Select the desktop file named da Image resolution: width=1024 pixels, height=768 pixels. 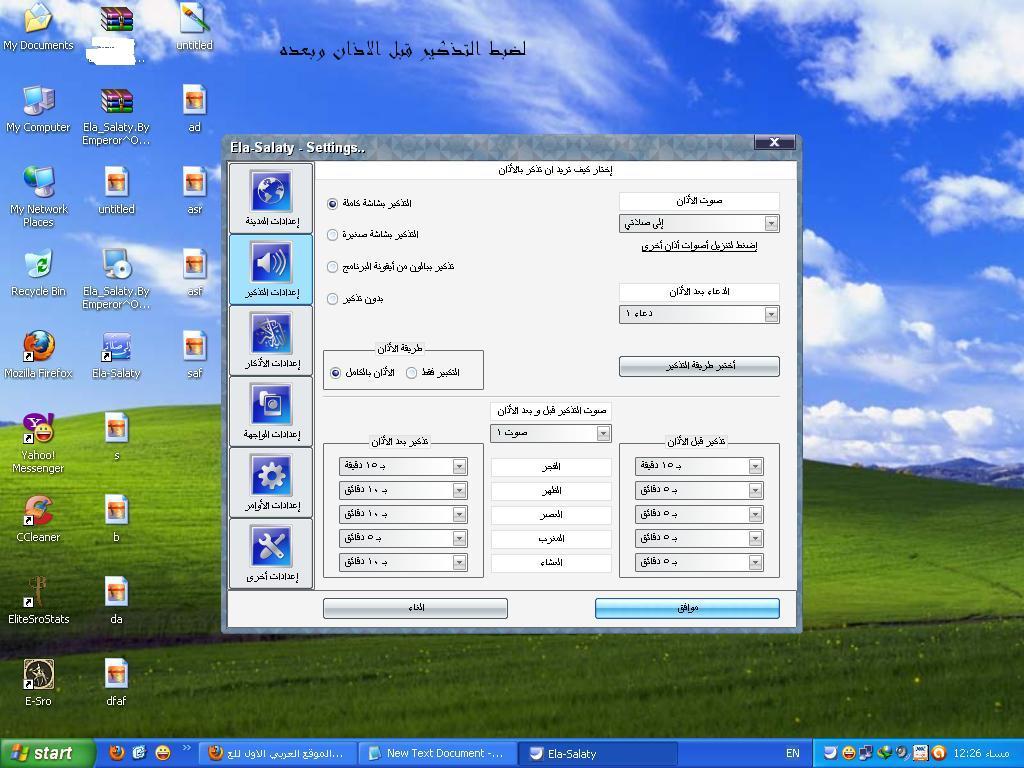tap(116, 600)
